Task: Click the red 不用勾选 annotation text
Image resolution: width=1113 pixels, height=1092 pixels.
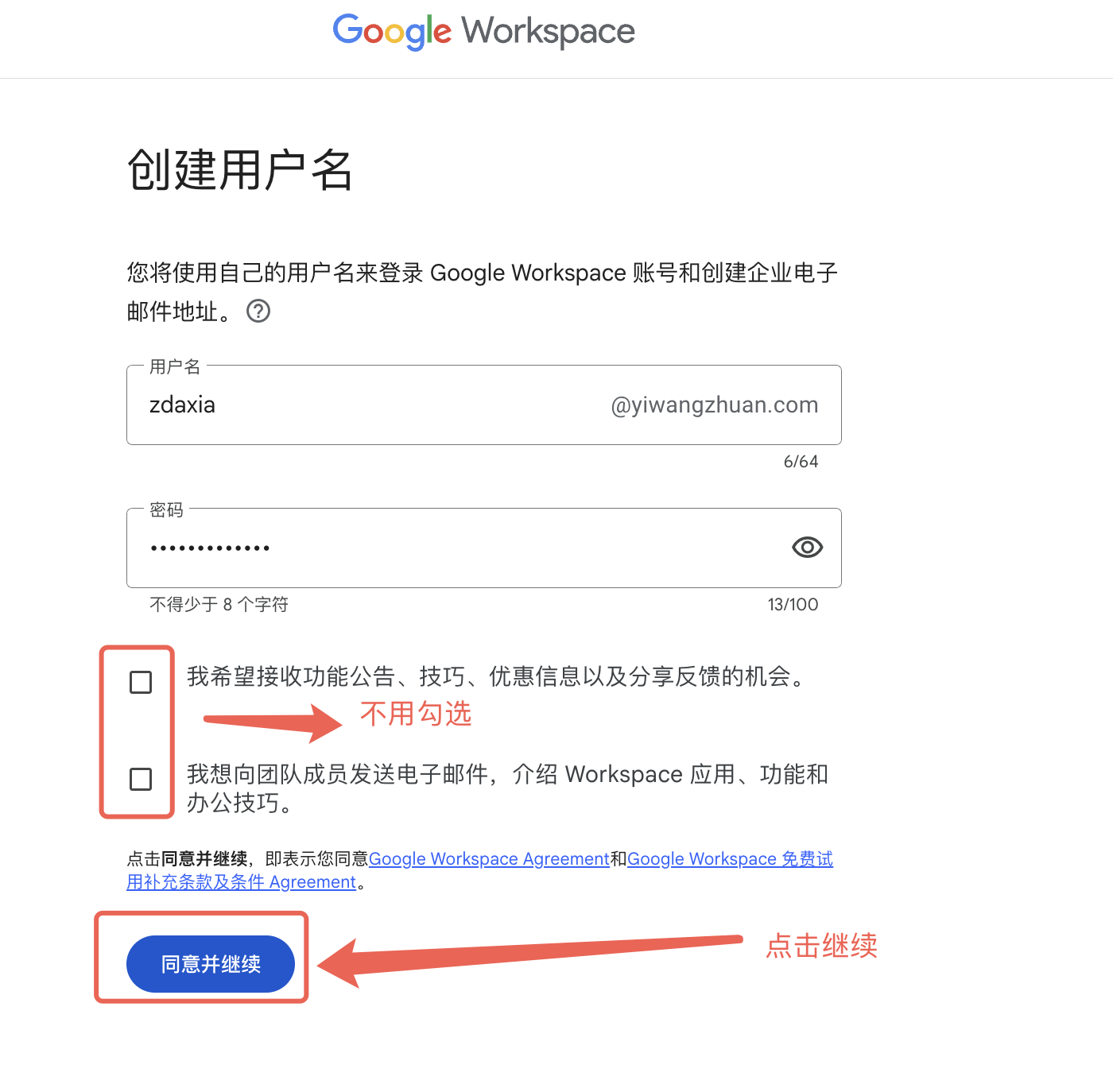Action: click(x=416, y=714)
